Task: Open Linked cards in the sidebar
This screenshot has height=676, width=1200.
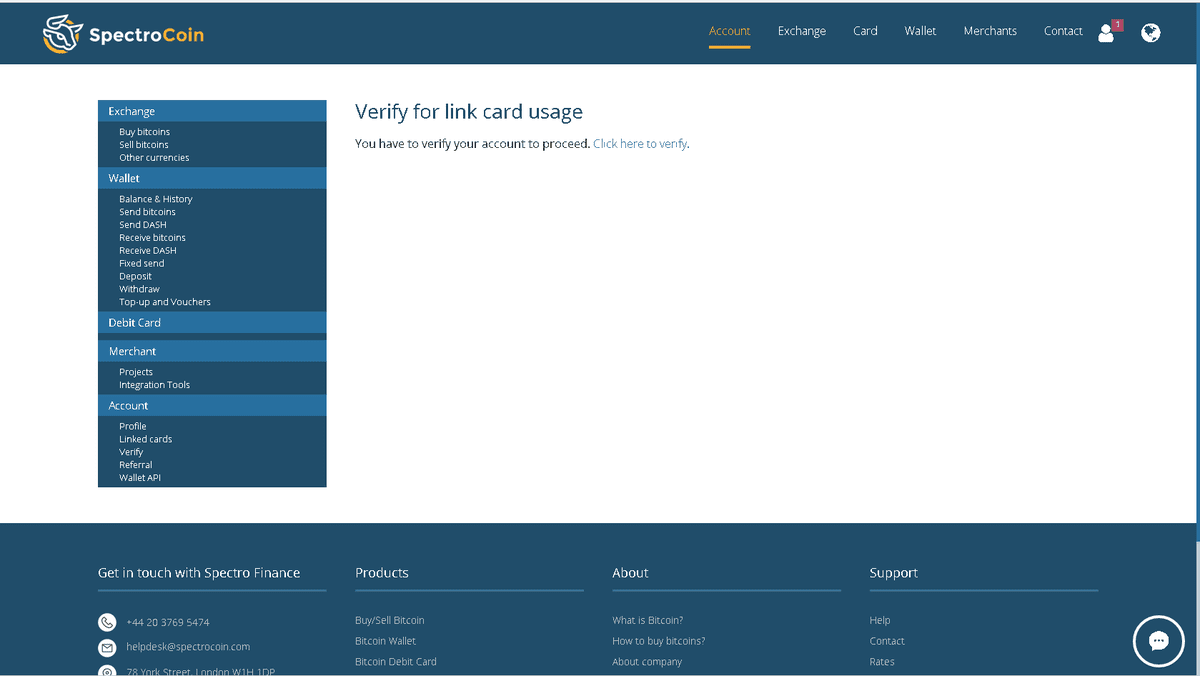Action: 145,439
